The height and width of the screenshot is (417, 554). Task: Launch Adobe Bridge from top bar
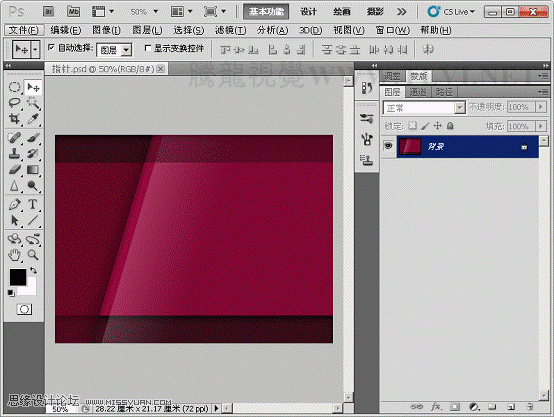click(48, 12)
